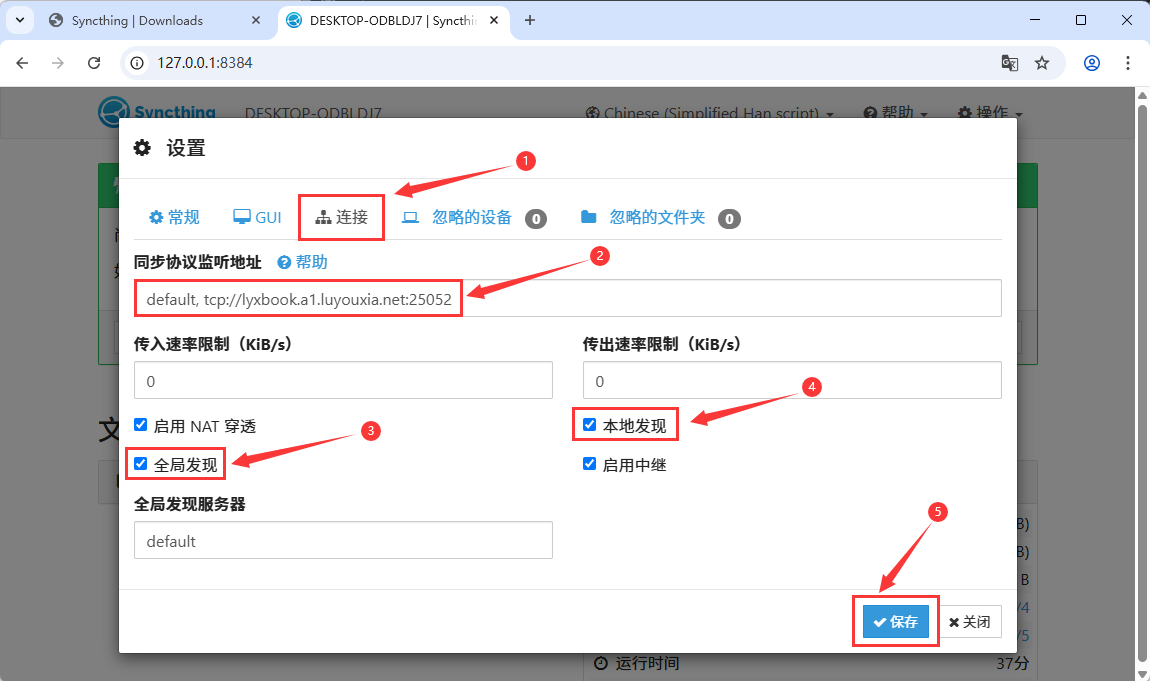Open the 帮助 dropdown in the Syncthing header
This screenshot has width=1150, height=681.
click(895, 112)
